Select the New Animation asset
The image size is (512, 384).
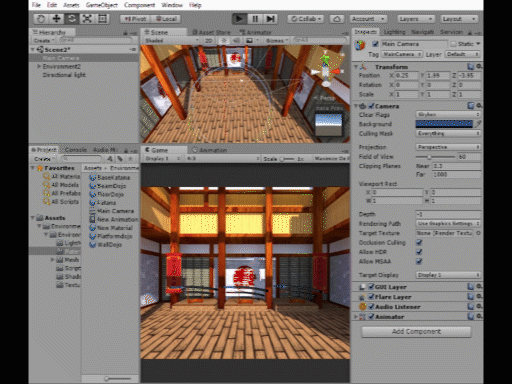113,219
